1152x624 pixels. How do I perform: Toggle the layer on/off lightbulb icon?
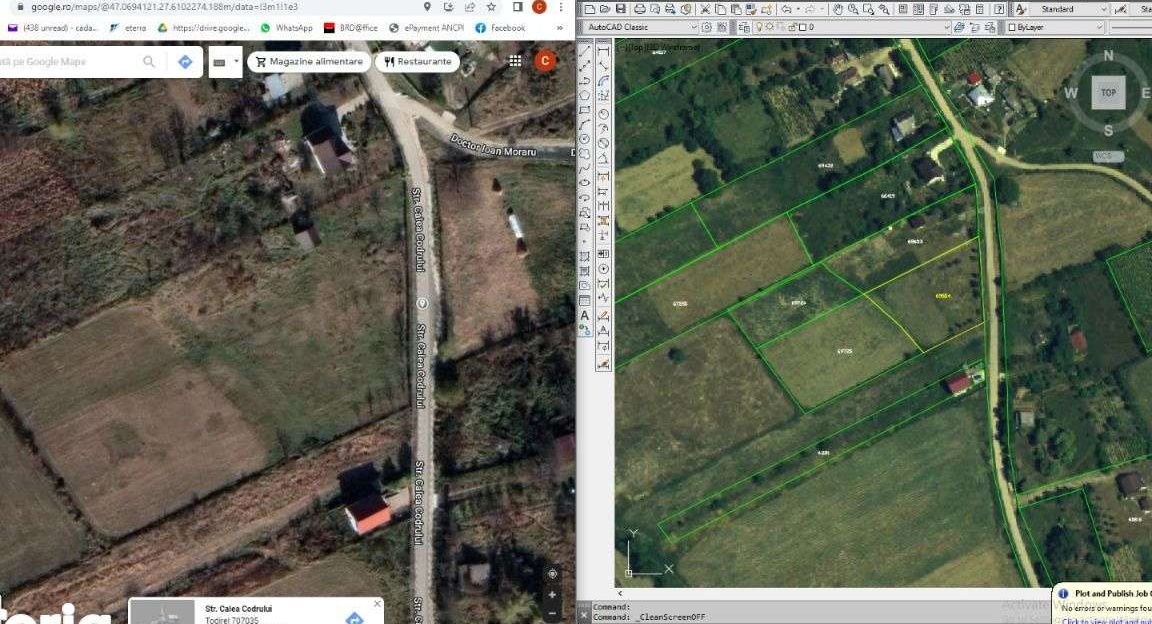coord(758,27)
